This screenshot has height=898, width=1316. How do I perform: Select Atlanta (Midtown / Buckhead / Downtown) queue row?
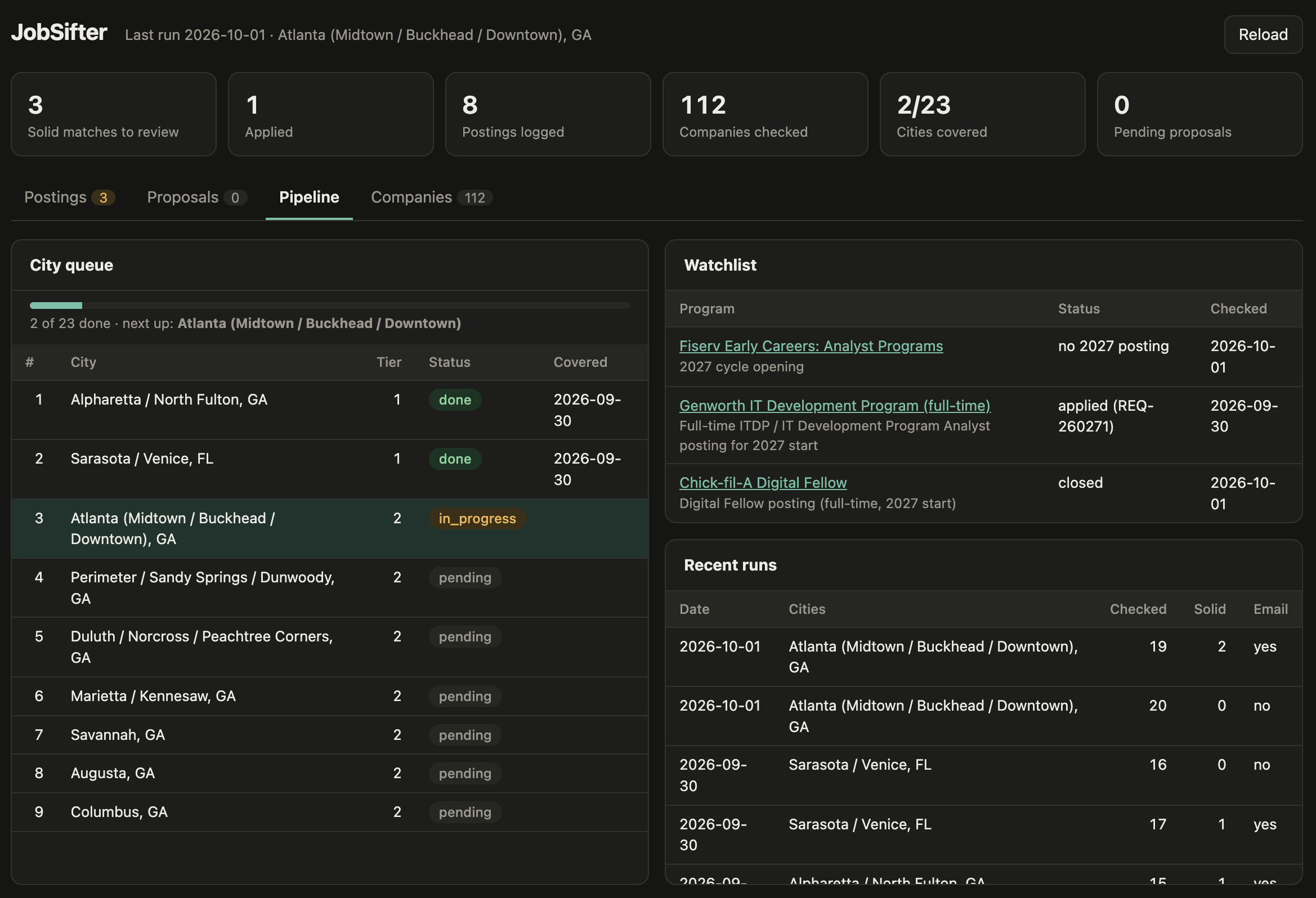[x=330, y=529]
